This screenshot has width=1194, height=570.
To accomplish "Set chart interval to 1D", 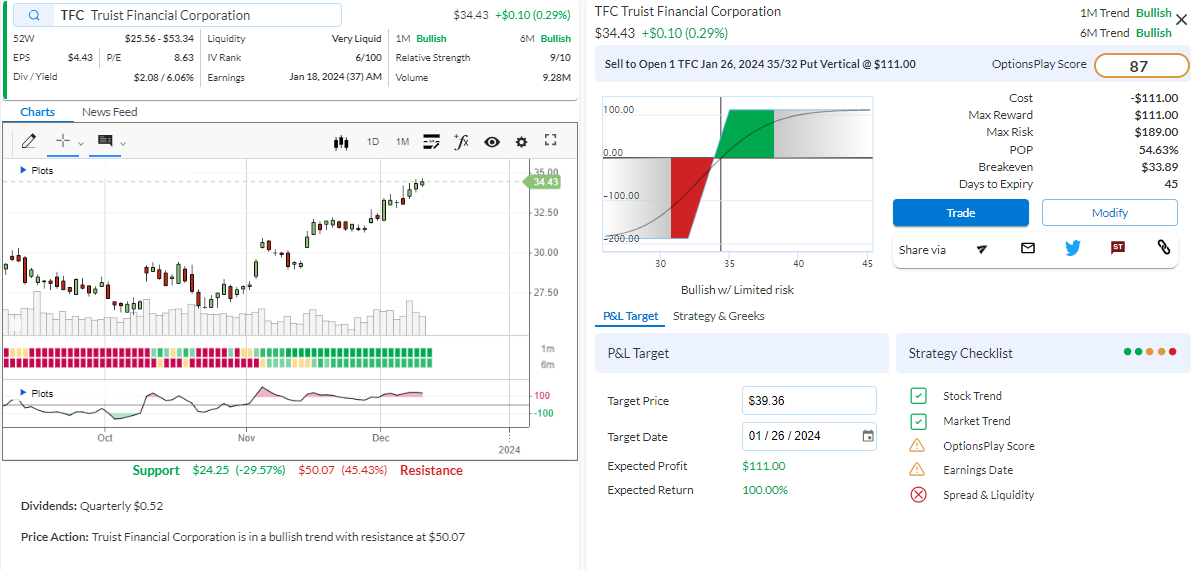I will 373,142.
